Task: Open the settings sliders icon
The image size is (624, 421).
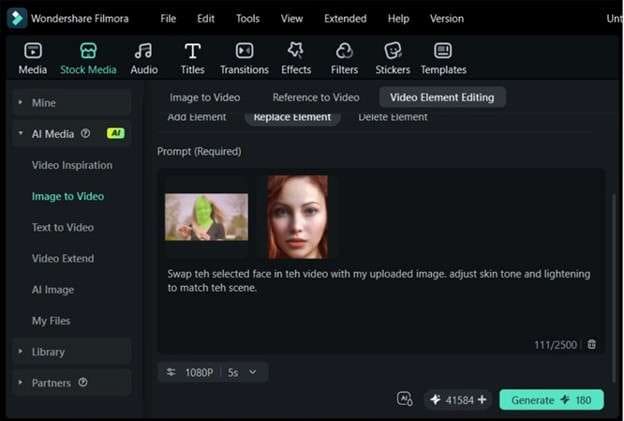Action: [171, 372]
